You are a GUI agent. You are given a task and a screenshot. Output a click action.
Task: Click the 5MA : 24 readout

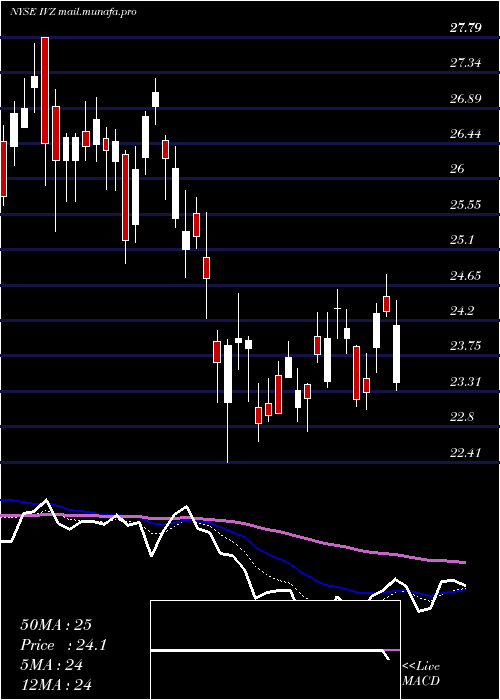click(51, 665)
